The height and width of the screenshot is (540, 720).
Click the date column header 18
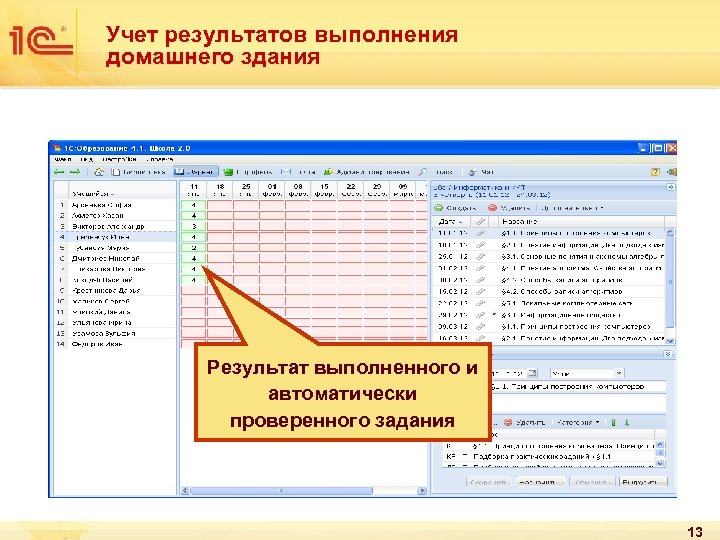coord(220,190)
